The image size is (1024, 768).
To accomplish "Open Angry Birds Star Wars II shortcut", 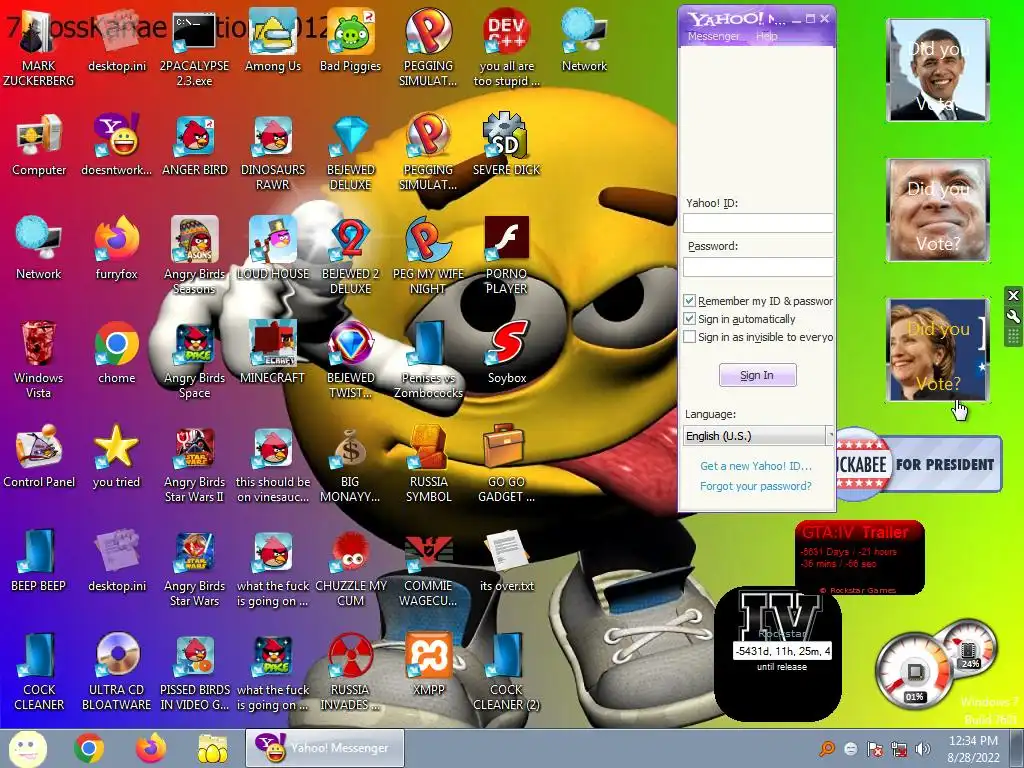I will [x=195, y=464].
